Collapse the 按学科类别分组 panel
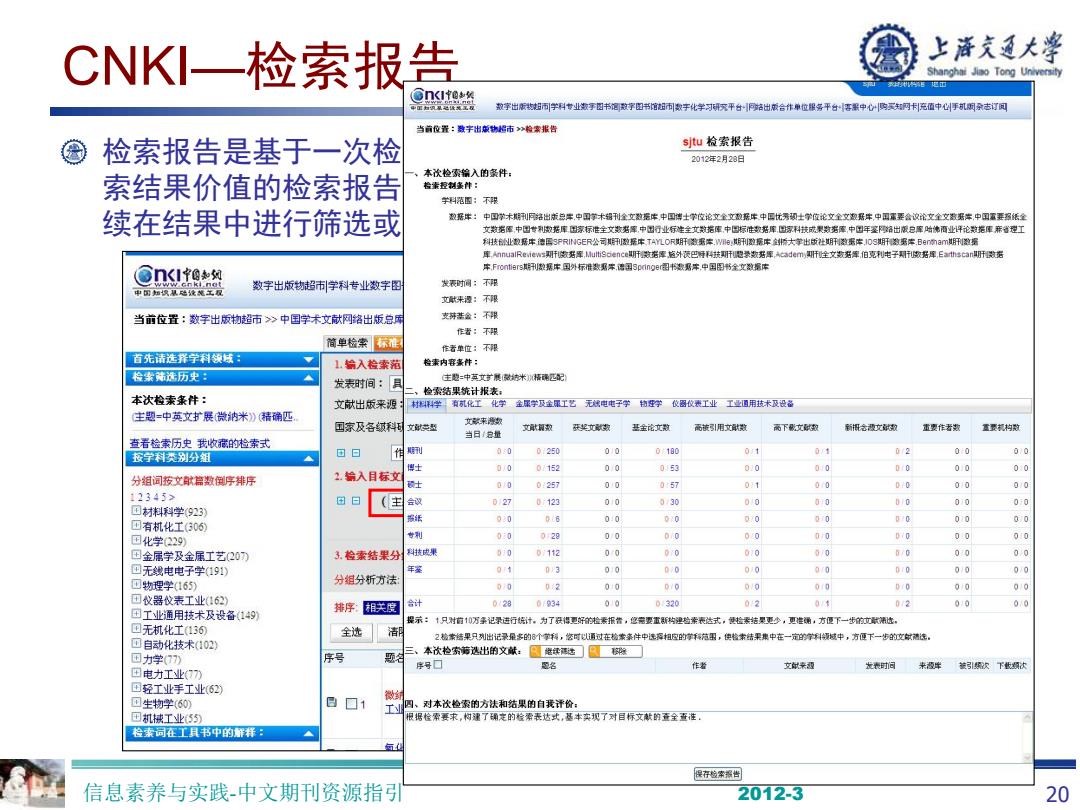Viewport: 1080px width, 810px height. coord(309,458)
